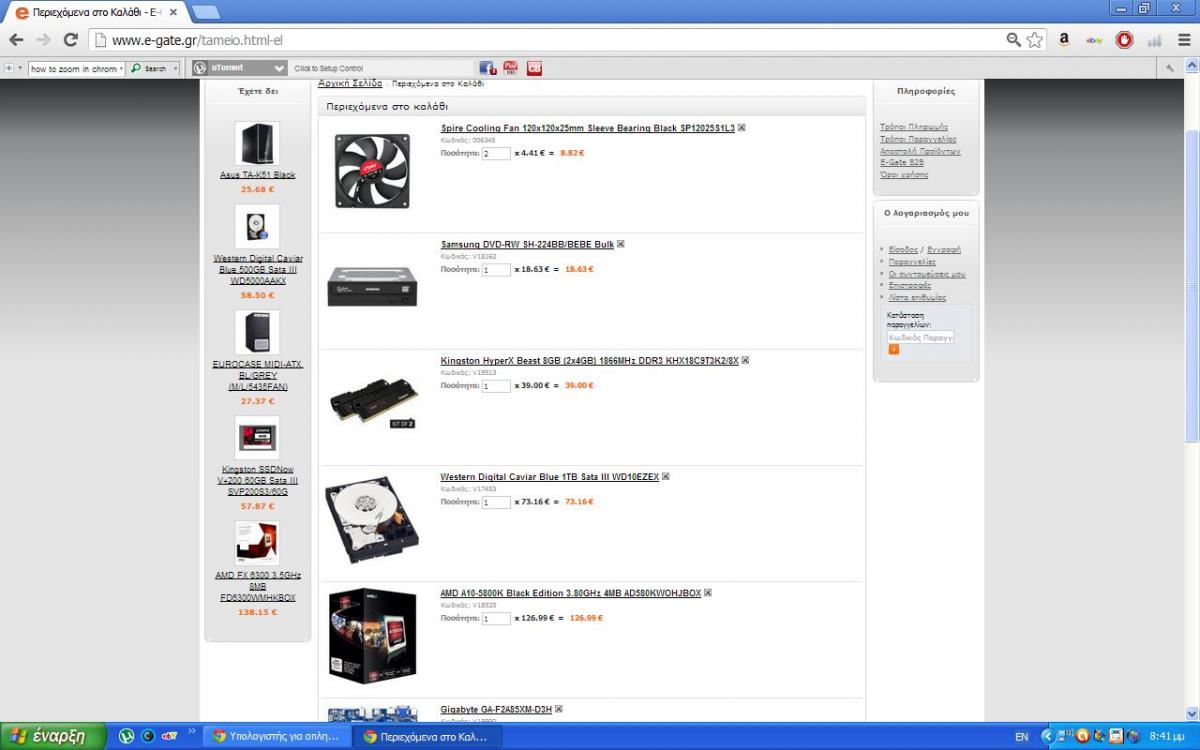Remove Kingston HyperX Beast item X icon
The width and height of the screenshot is (1200, 750).
tap(745, 360)
